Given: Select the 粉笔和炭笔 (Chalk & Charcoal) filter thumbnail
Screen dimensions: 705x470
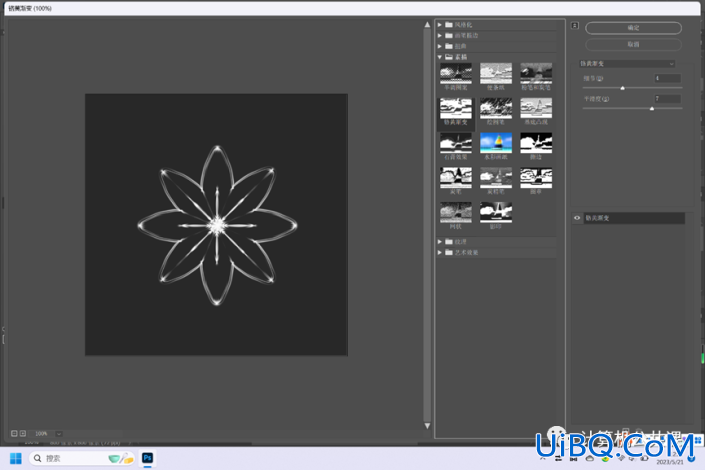Looking at the screenshot, I should [x=536, y=73].
